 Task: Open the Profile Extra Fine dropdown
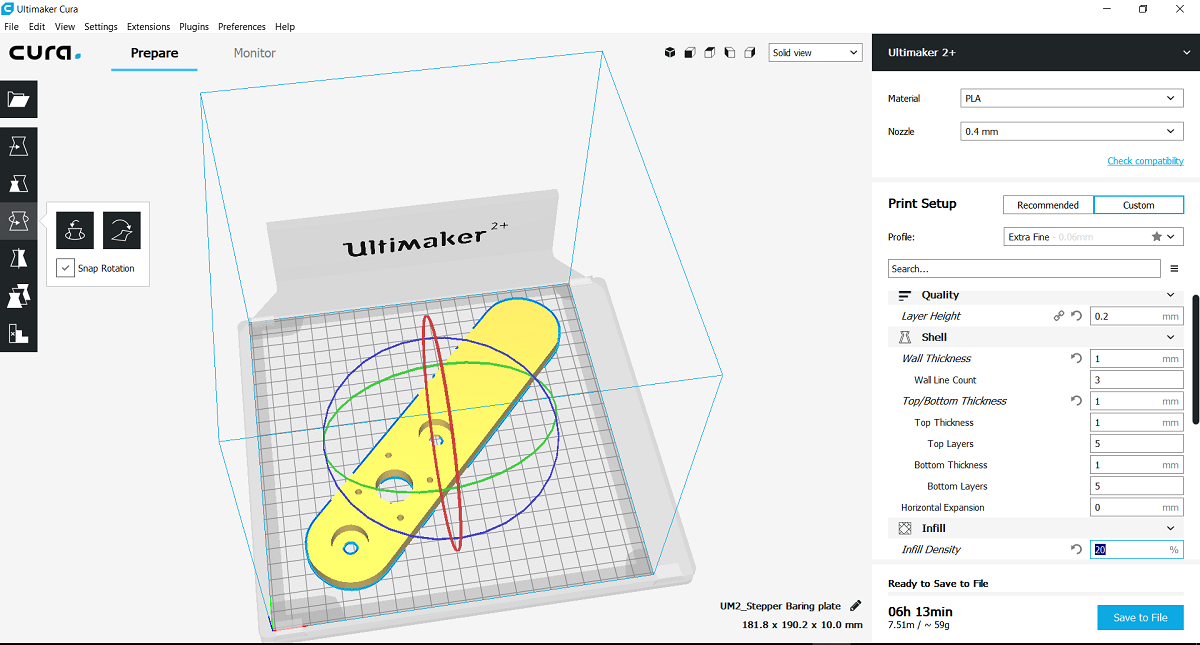coord(1094,237)
